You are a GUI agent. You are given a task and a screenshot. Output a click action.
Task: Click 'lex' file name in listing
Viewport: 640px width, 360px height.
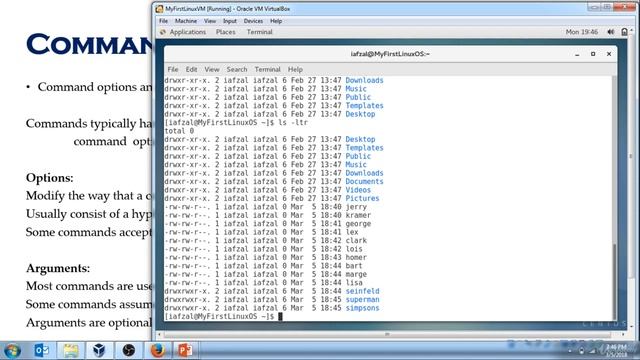click(x=352, y=232)
